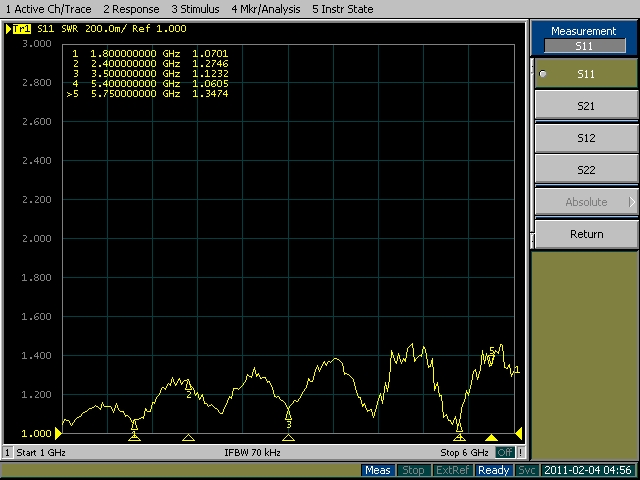Select the S21 measurement softkey
This screenshot has width=640, height=480.
(x=586, y=106)
